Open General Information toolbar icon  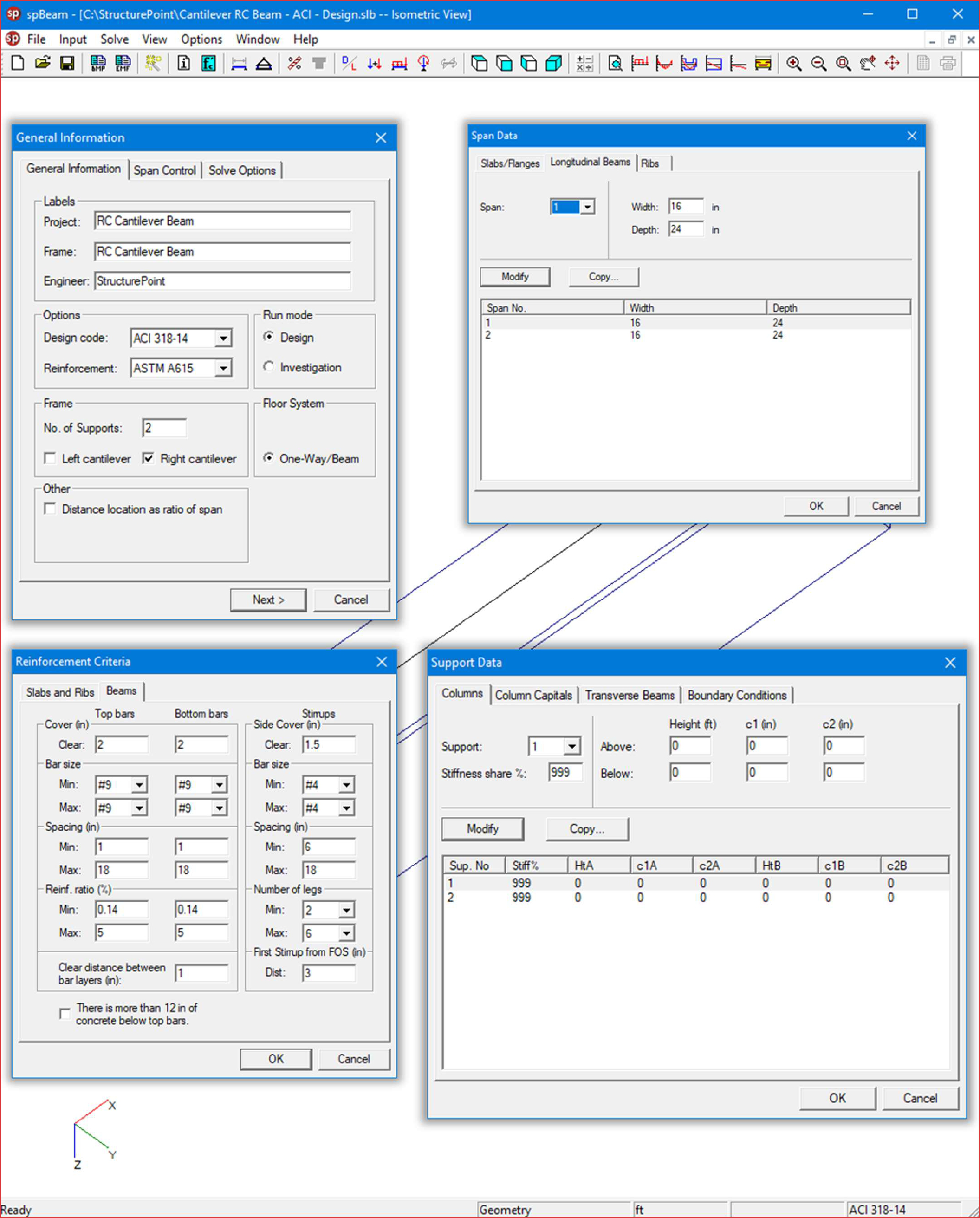pyautogui.click(x=183, y=63)
